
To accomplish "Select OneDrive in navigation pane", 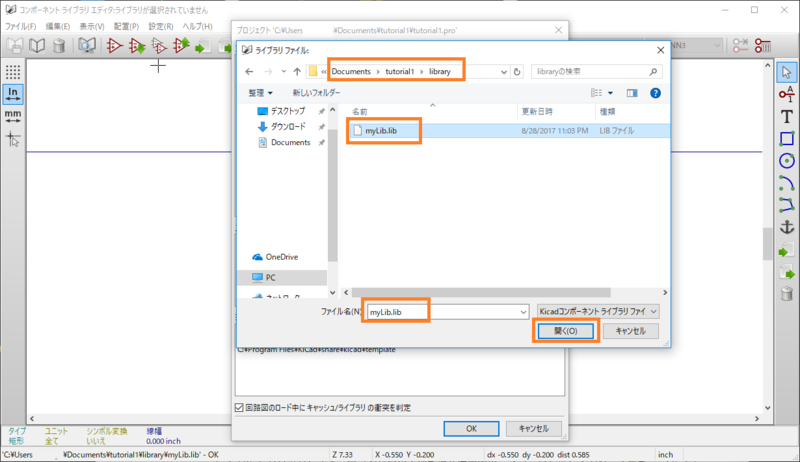I will point(282,257).
